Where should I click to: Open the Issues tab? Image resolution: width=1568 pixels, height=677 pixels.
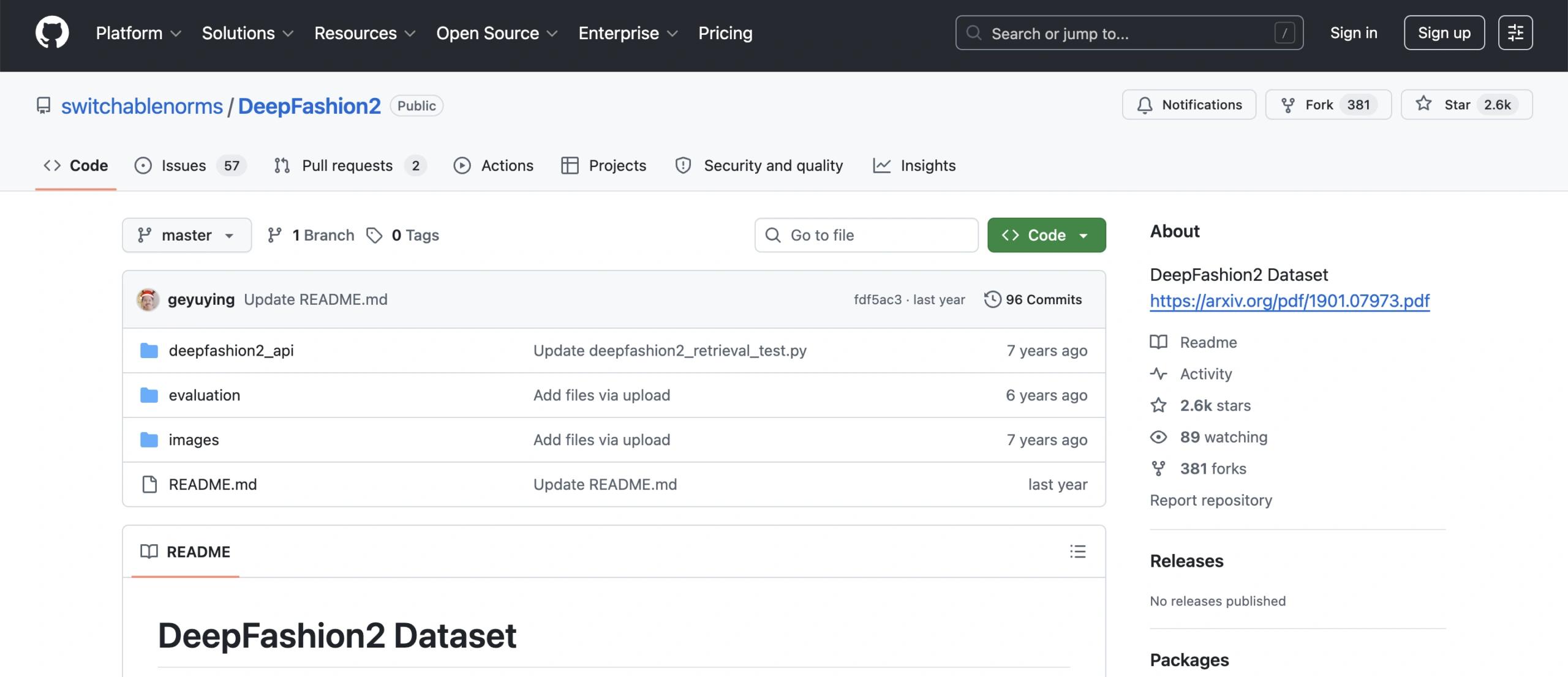[190, 165]
